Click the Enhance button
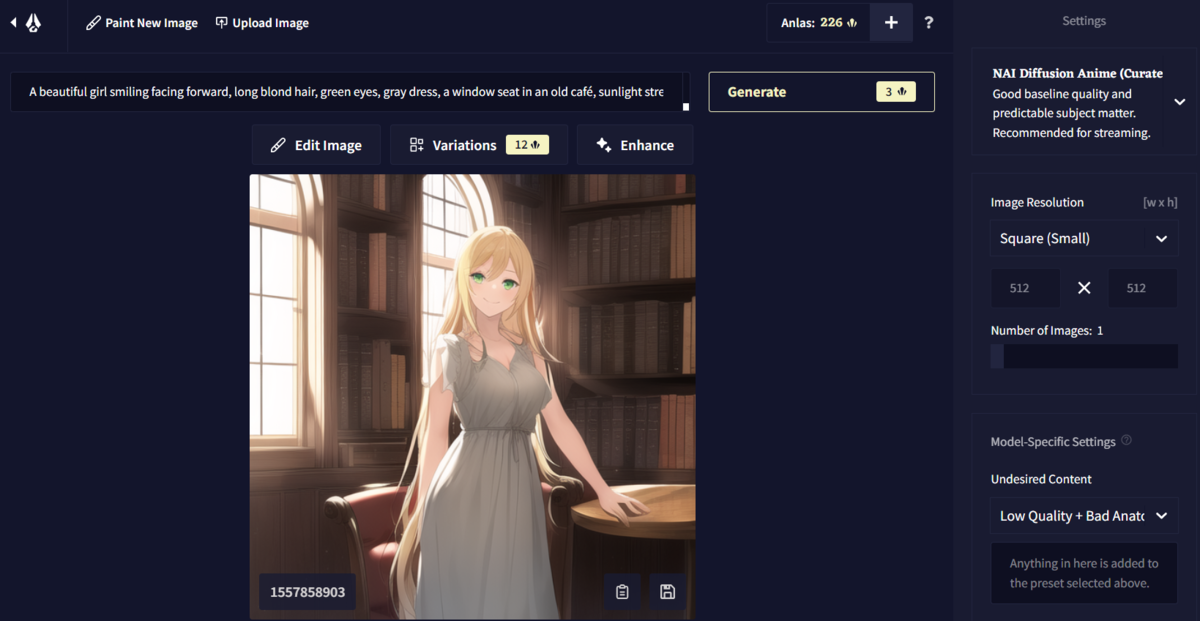 (635, 145)
